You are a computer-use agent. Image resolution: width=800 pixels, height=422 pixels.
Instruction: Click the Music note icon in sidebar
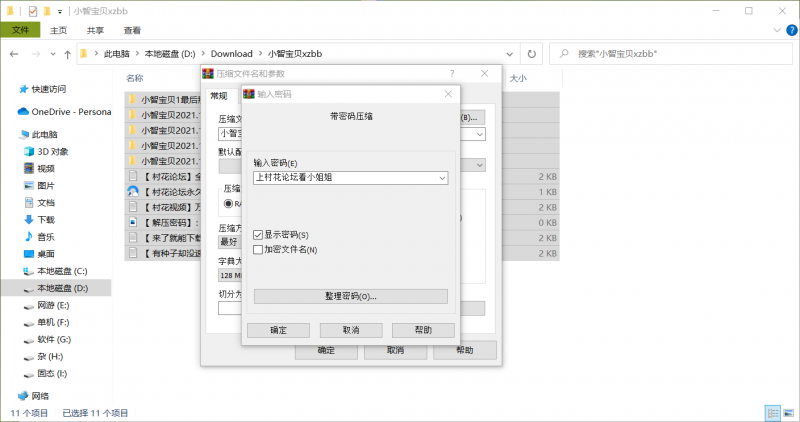pyautogui.click(x=29, y=237)
